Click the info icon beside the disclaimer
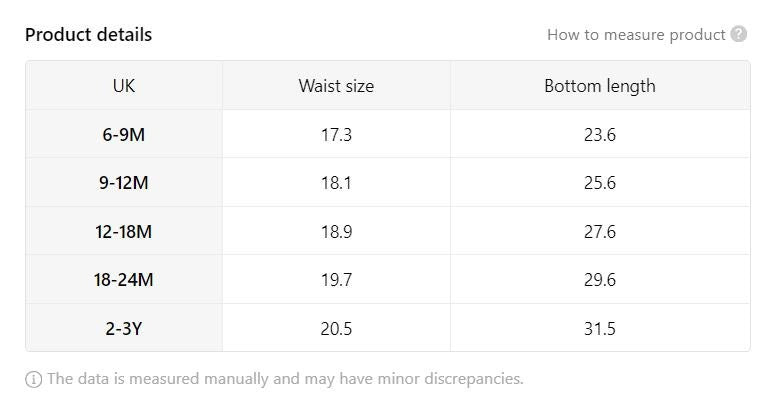 34,379
